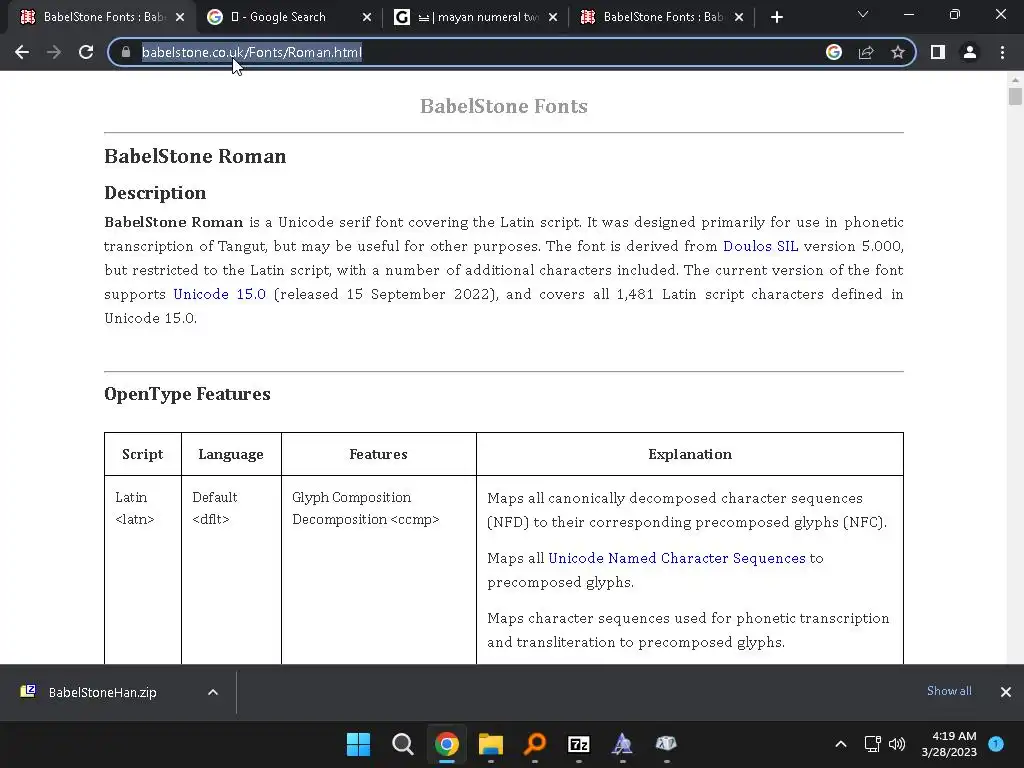
Task: Click the Explanation table header
Action: tap(690, 454)
